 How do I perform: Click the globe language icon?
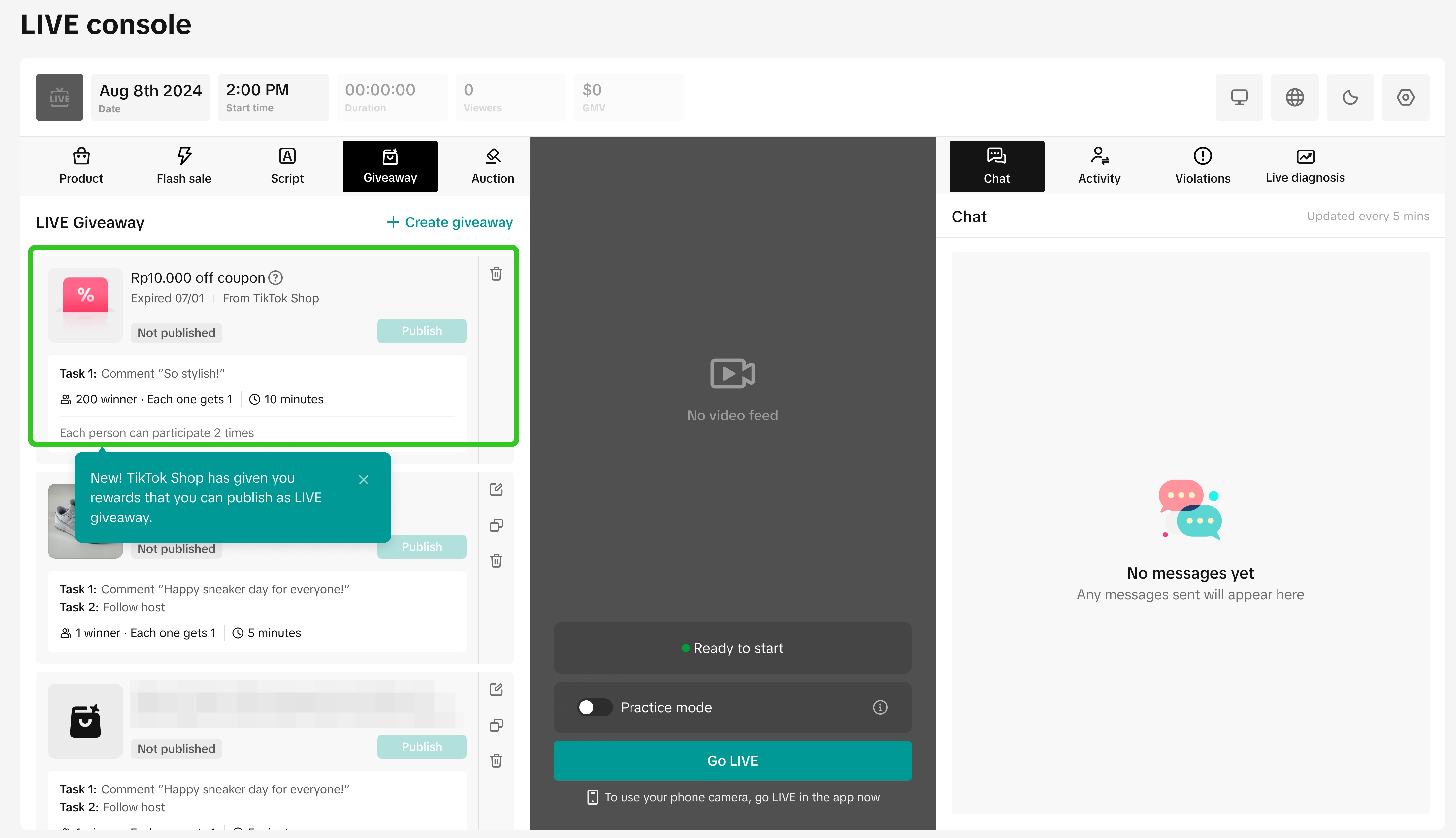tap(1294, 97)
